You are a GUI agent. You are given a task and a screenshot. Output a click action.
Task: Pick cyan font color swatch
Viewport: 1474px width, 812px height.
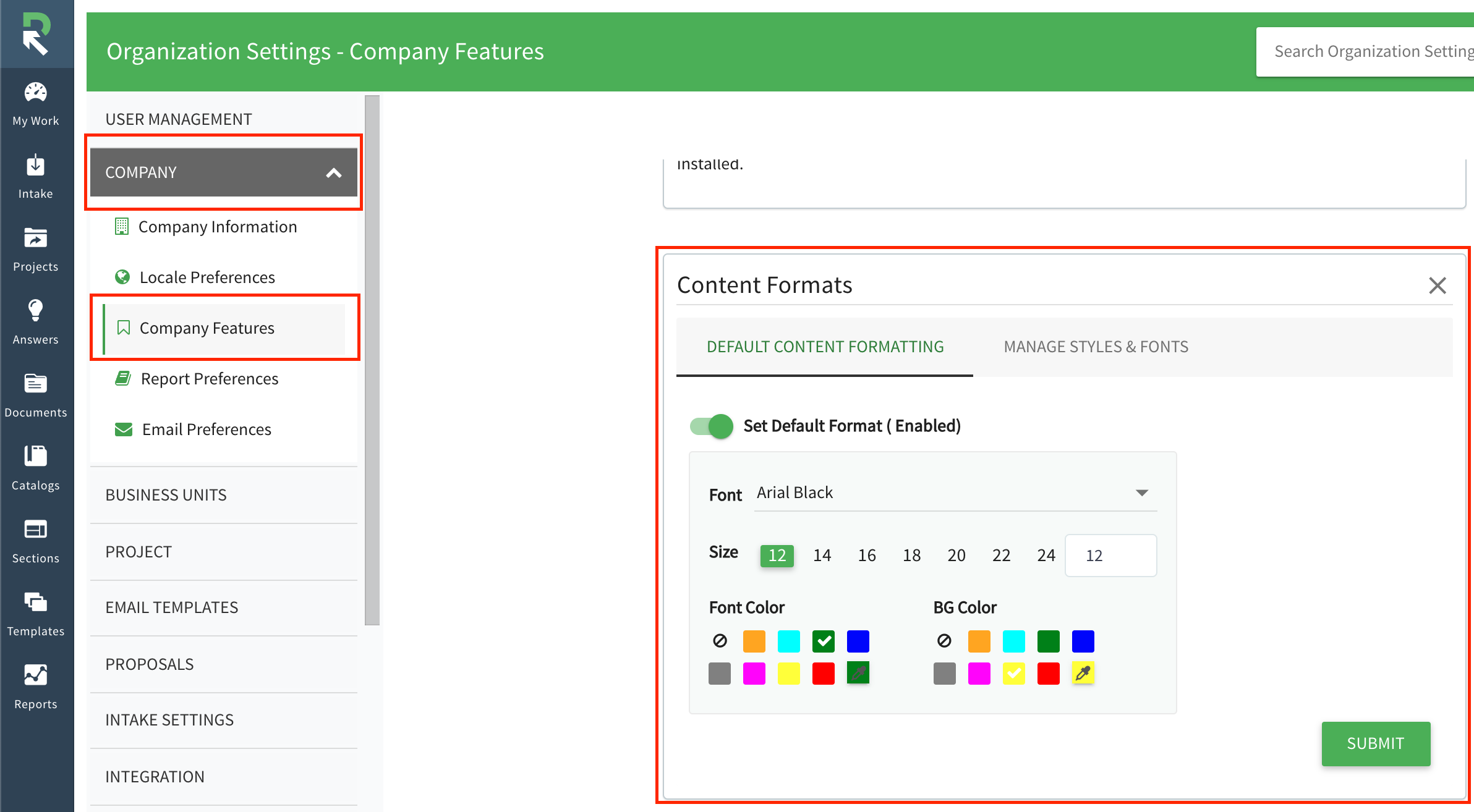click(789, 641)
